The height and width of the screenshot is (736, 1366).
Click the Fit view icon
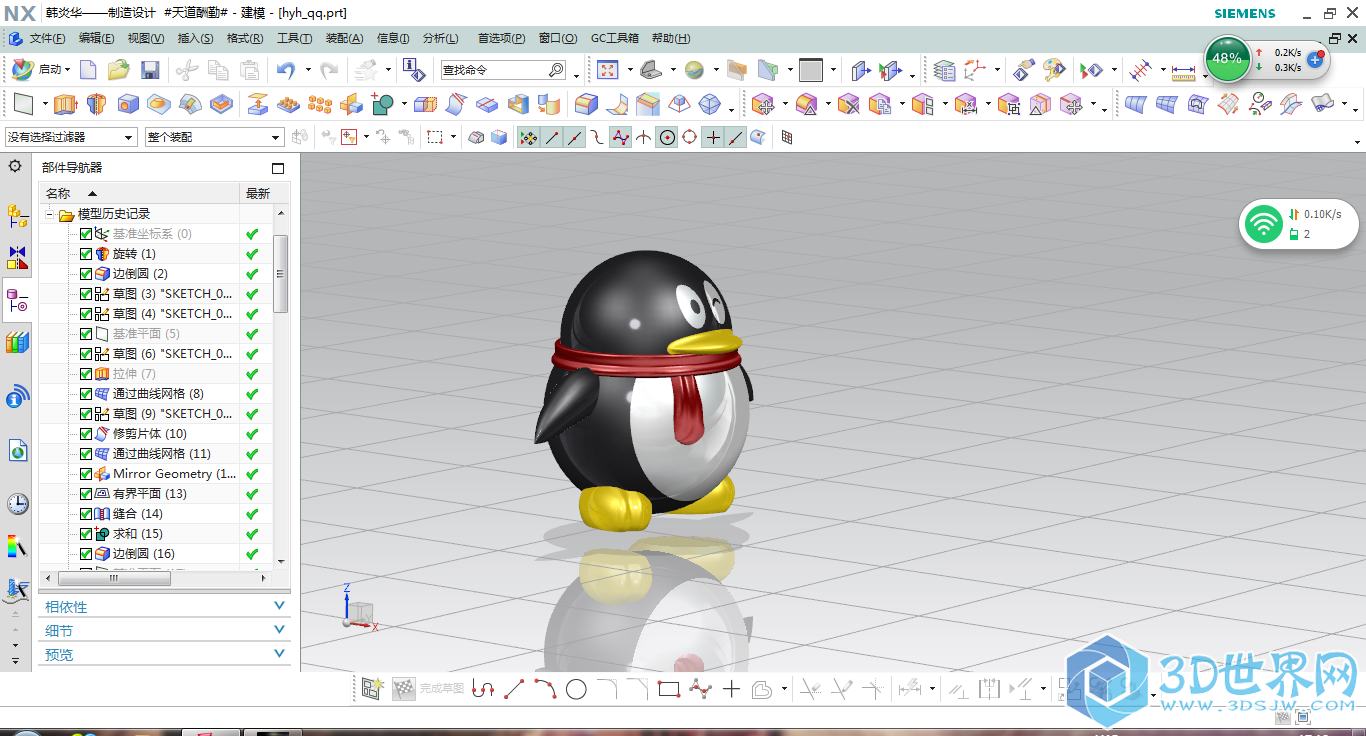[607, 70]
